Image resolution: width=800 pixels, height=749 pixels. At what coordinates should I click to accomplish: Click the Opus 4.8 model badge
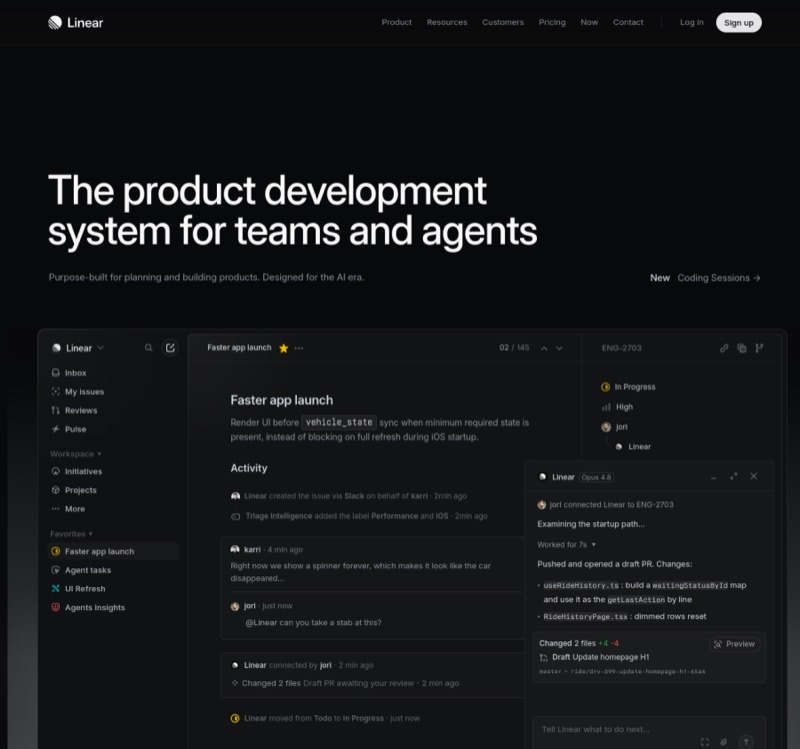(x=596, y=477)
